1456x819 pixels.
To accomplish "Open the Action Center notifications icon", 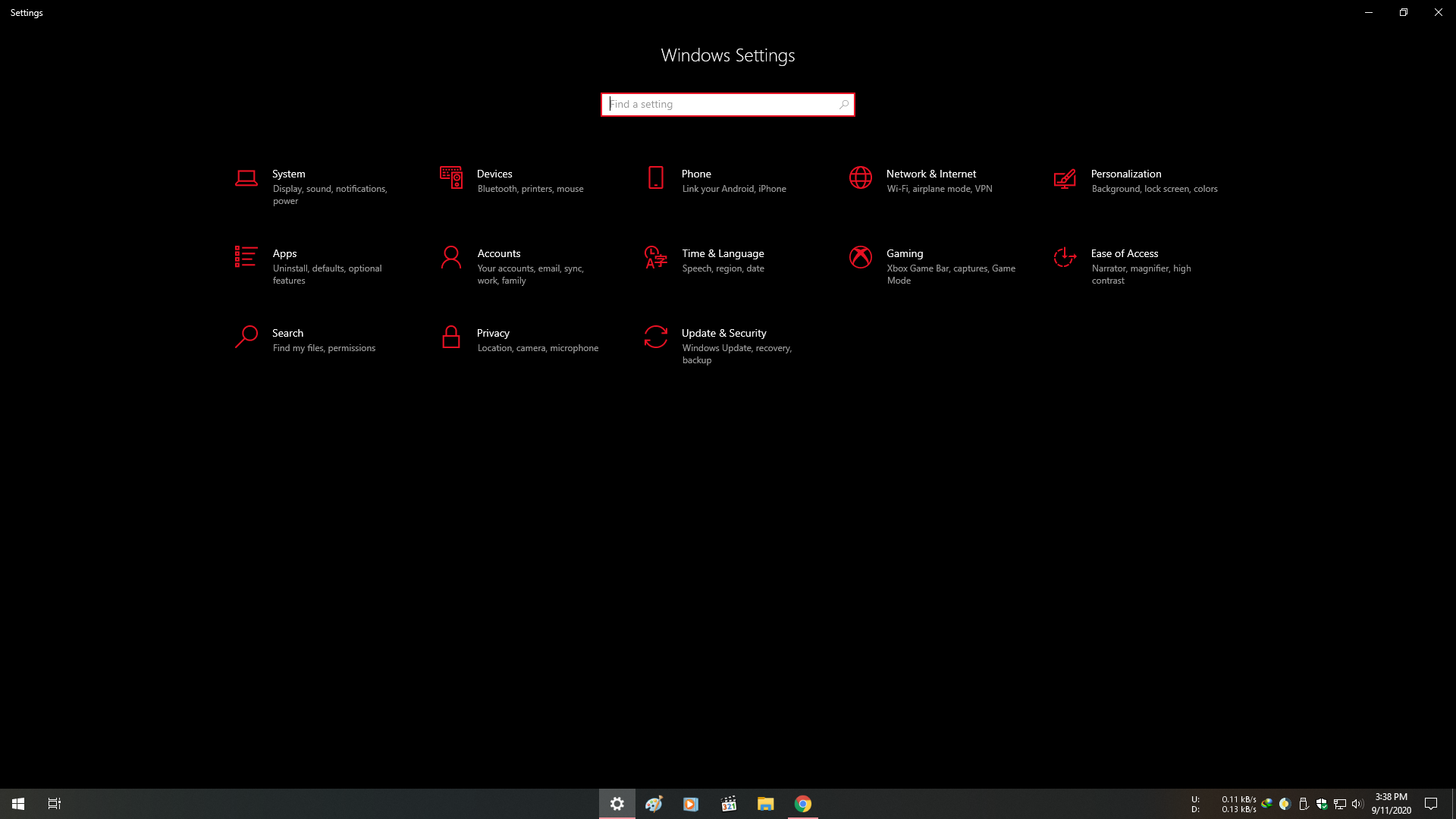I will [1431, 804].
